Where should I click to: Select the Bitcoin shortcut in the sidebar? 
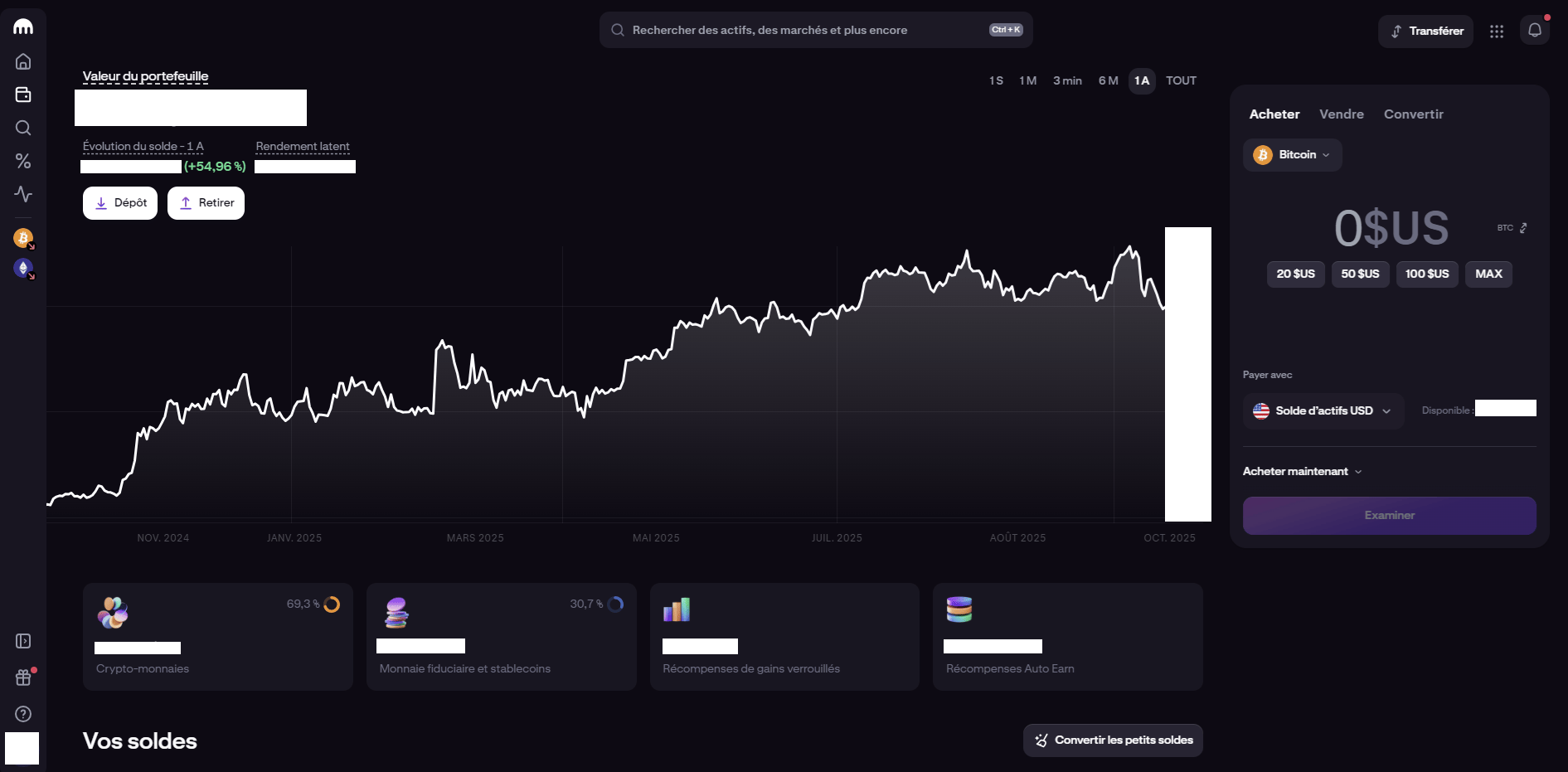[x=22, y=239]
